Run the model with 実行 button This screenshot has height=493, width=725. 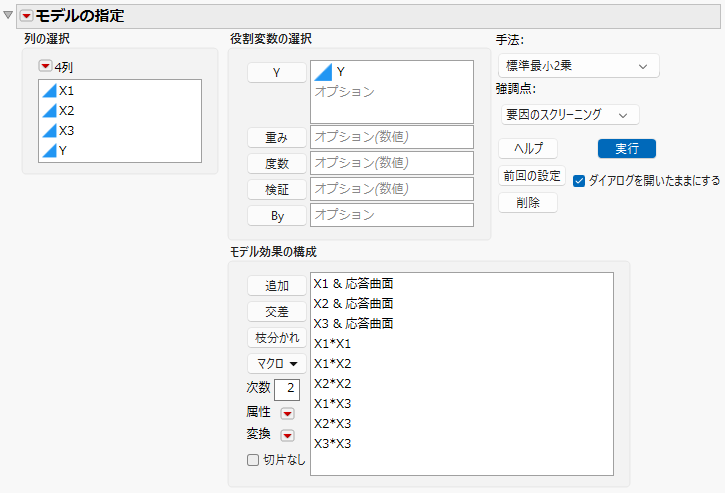627,148
